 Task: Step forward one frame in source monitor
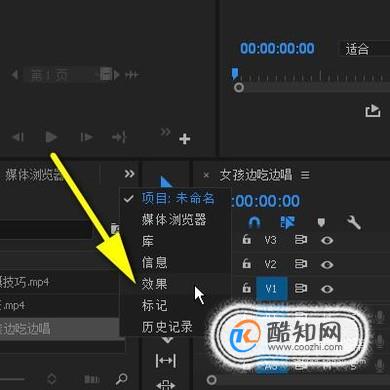click(x=86, y=137)
